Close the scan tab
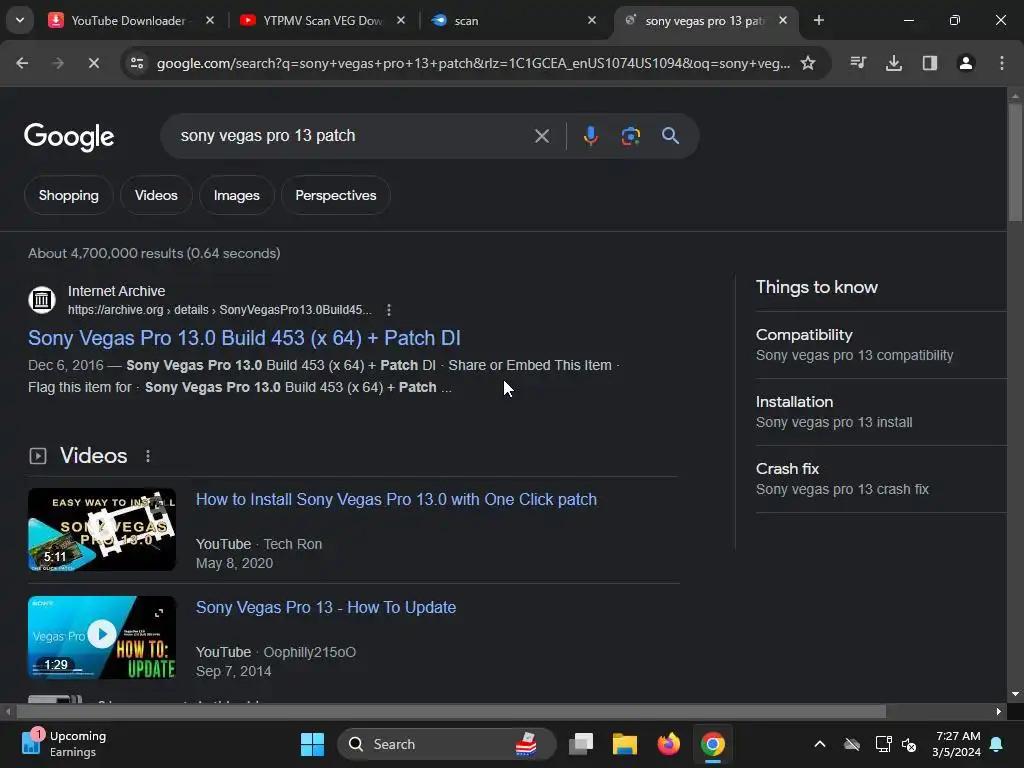 point(592,21)
